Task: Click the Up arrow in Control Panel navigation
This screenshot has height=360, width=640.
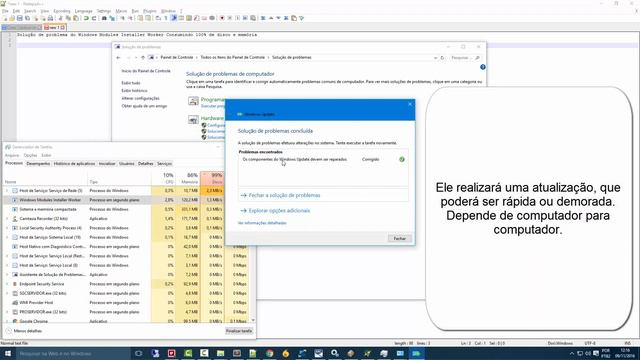Action: pyautogui.click(x=143, y=58)
